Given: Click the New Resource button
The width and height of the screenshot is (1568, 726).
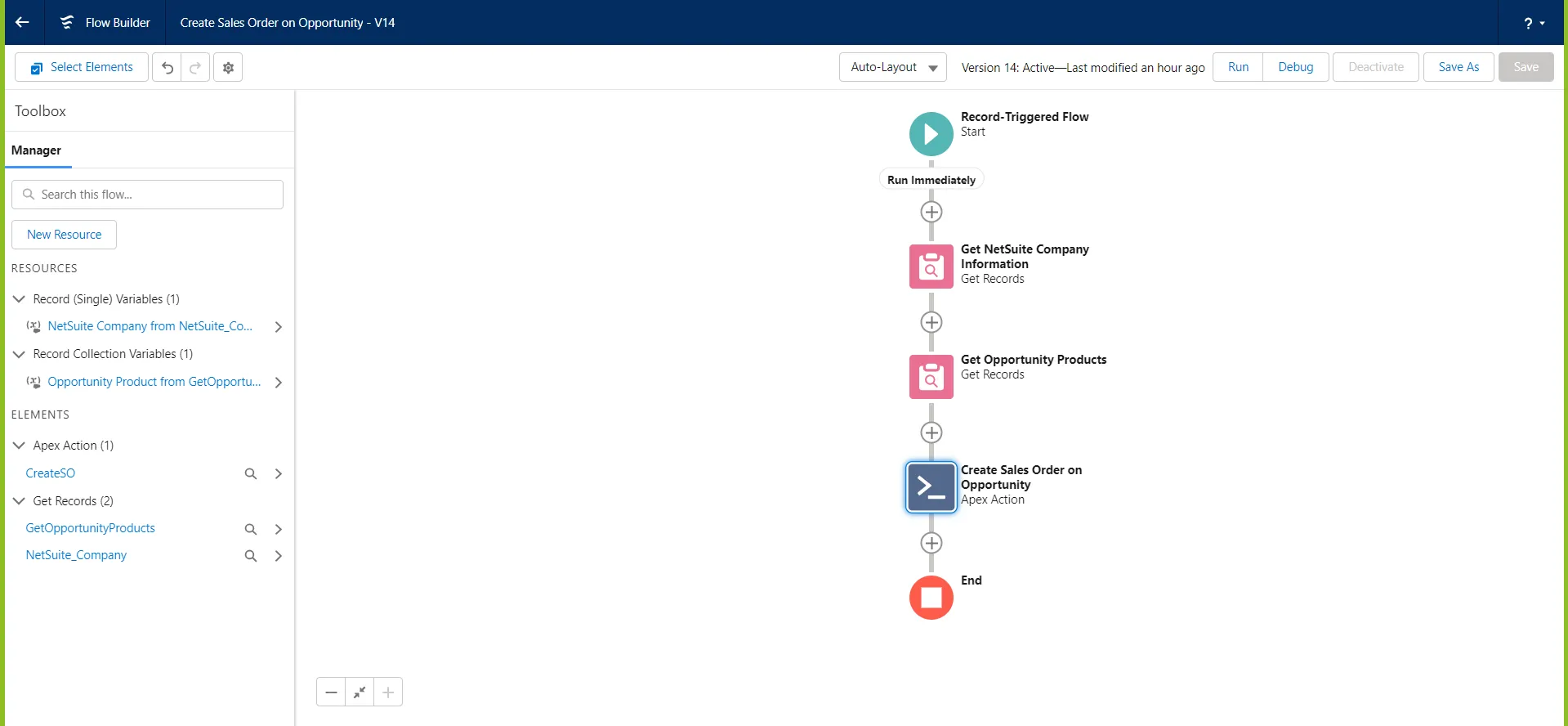Looking at the screenshot, I should point(65,235).
